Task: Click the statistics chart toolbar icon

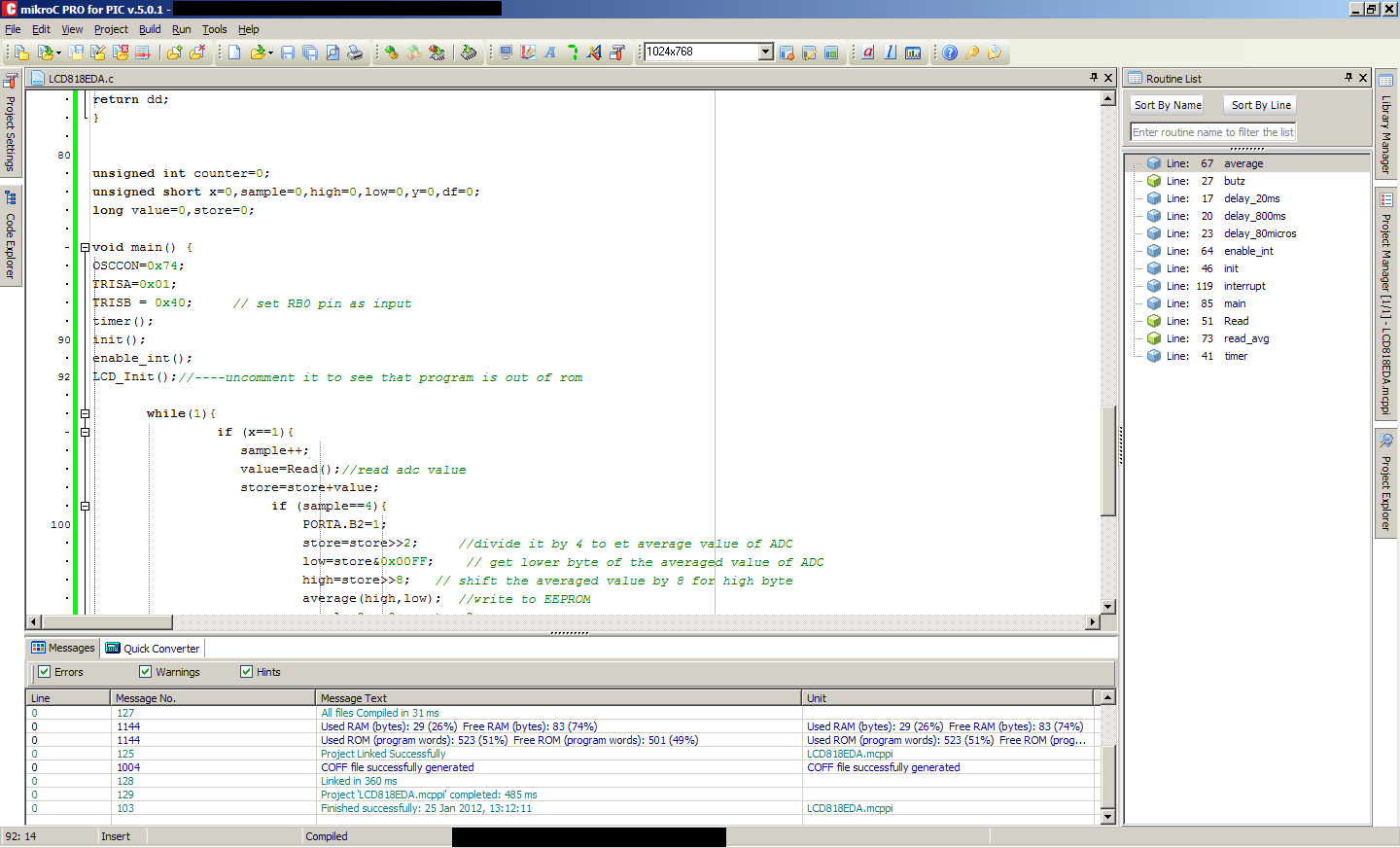Action: point(913,53)
